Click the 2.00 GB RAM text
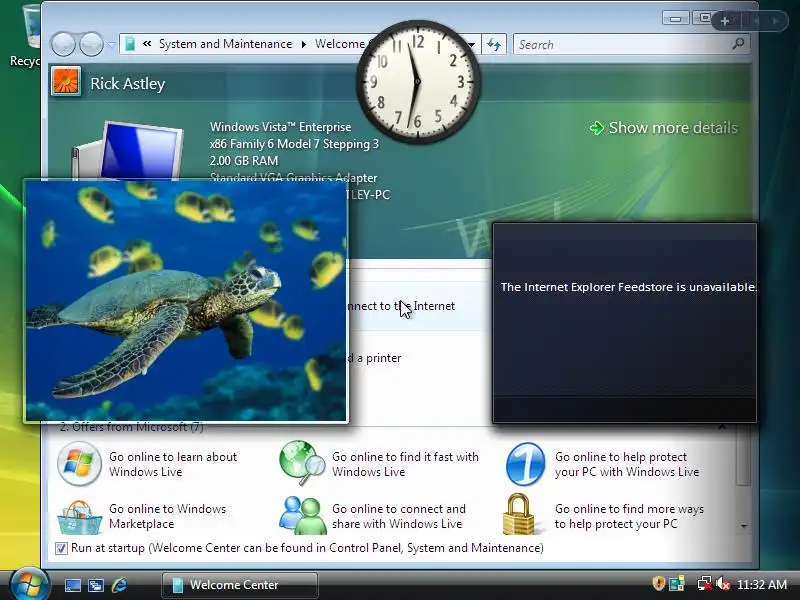Image resolution: width=800 pixels, height=600 pixels. 244,161
